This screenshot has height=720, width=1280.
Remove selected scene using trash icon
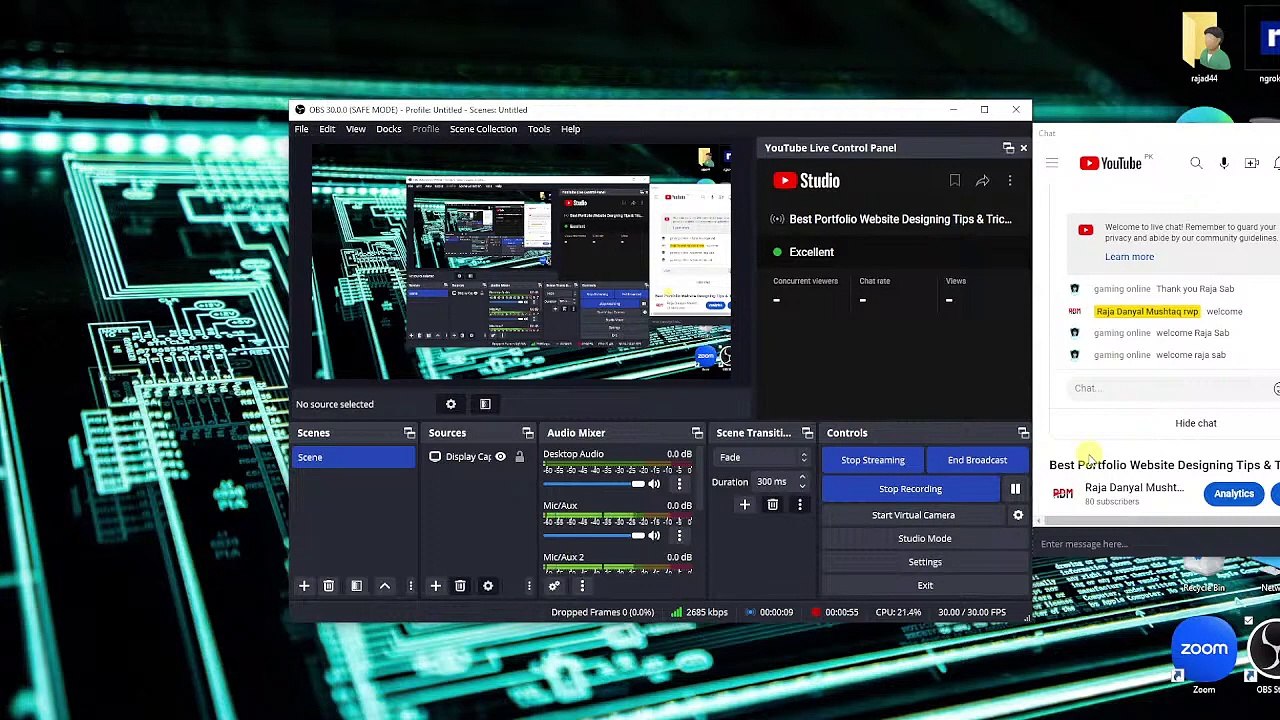[x=328, y=586]
